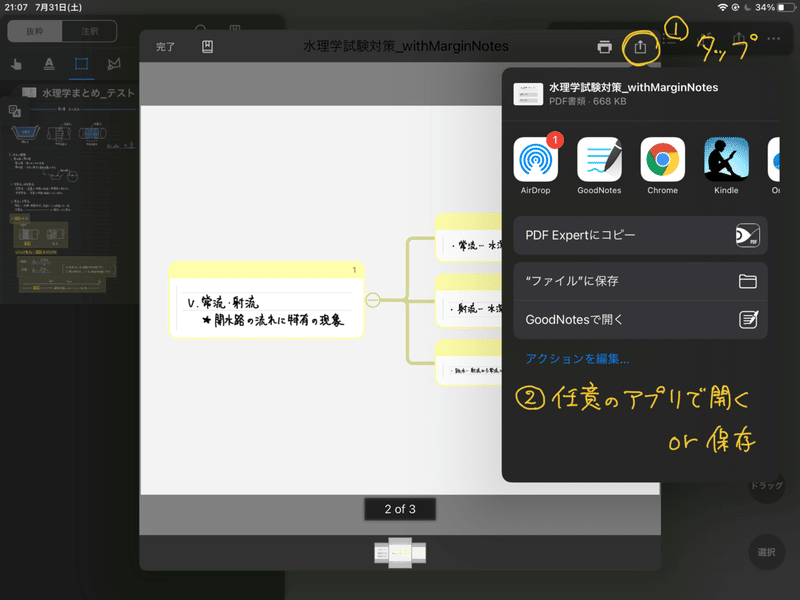
Task: Save to Files via ファイルに保存
Action: click(640, 281)
